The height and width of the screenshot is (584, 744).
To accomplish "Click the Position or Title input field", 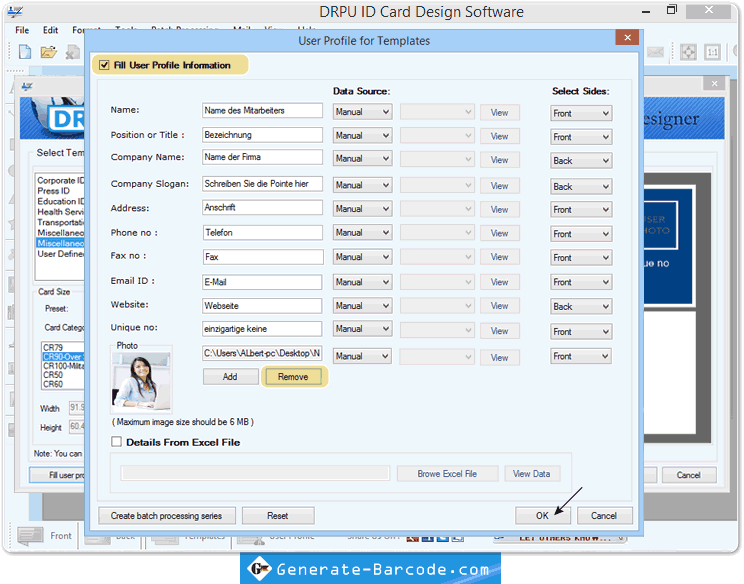I will pyautogui.click(x=262, y=135).
